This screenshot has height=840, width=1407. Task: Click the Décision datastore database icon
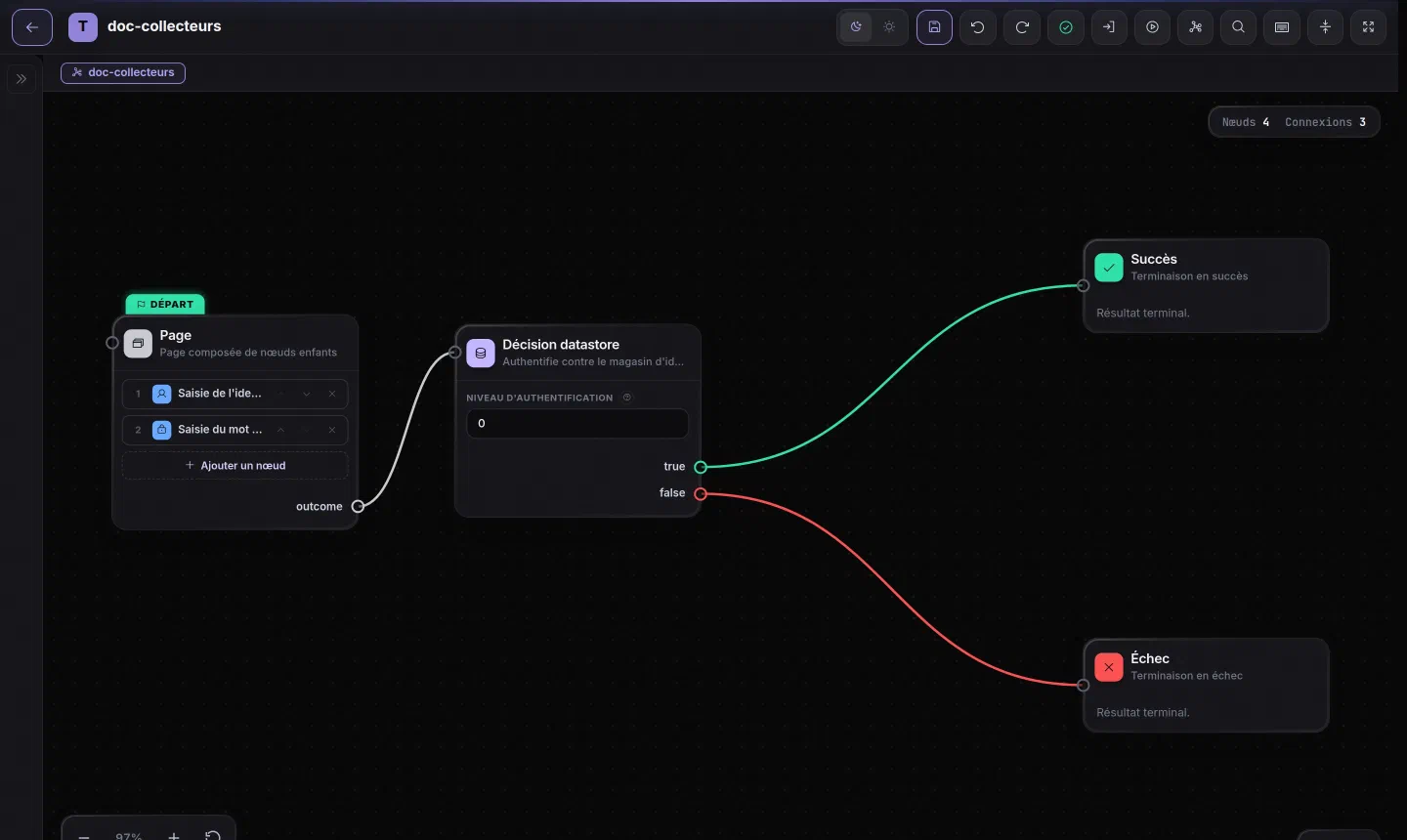481,353
